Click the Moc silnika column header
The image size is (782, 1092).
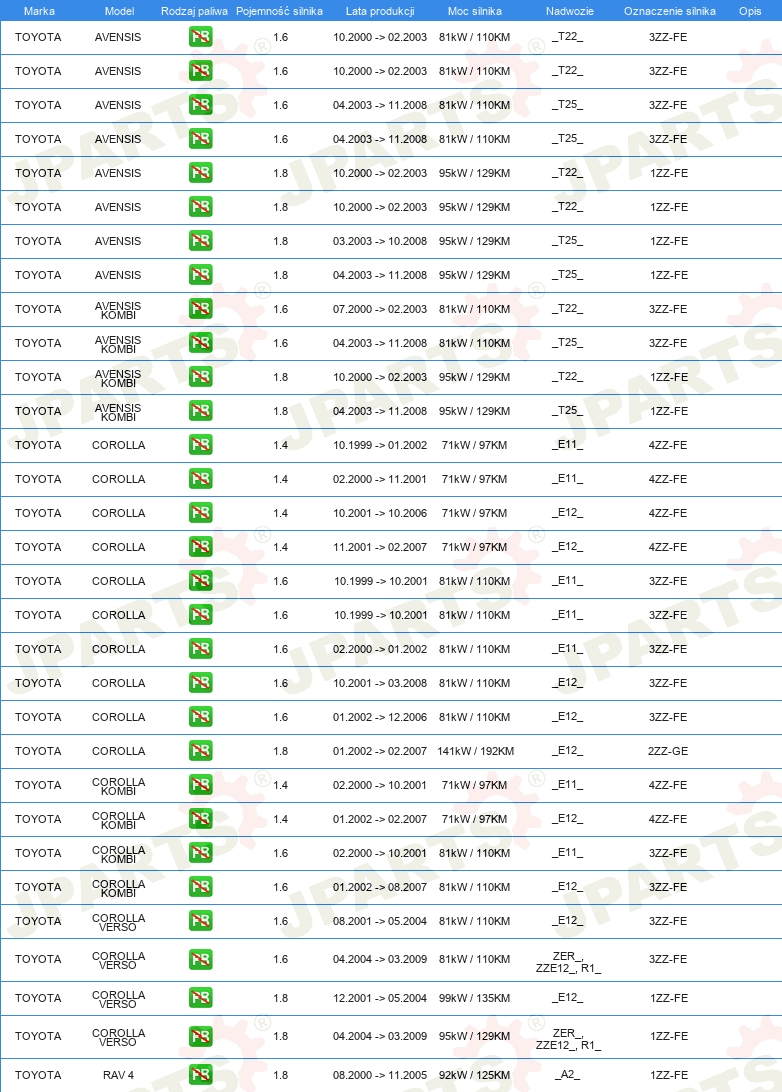475,11
